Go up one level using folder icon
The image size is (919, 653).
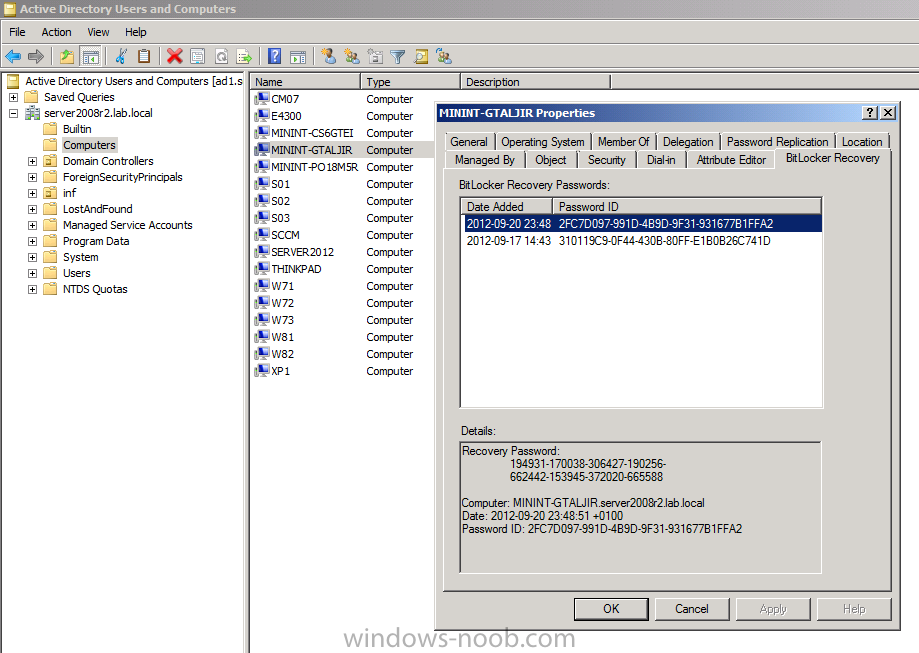67,56
